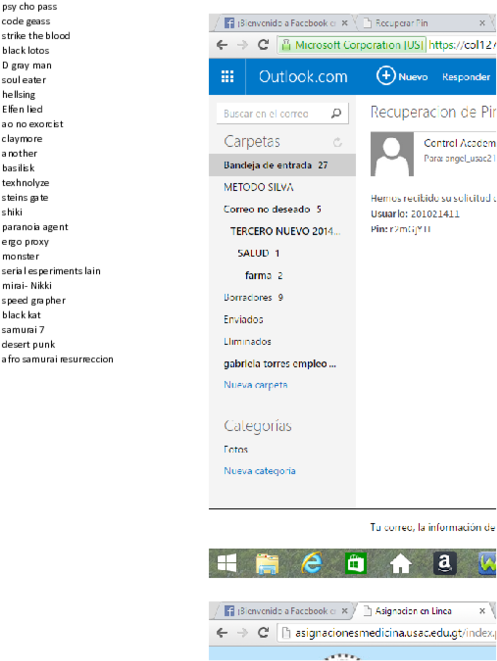
Task: Open Internet Explorer from the taskbar
Action: (x=312, y=563)
